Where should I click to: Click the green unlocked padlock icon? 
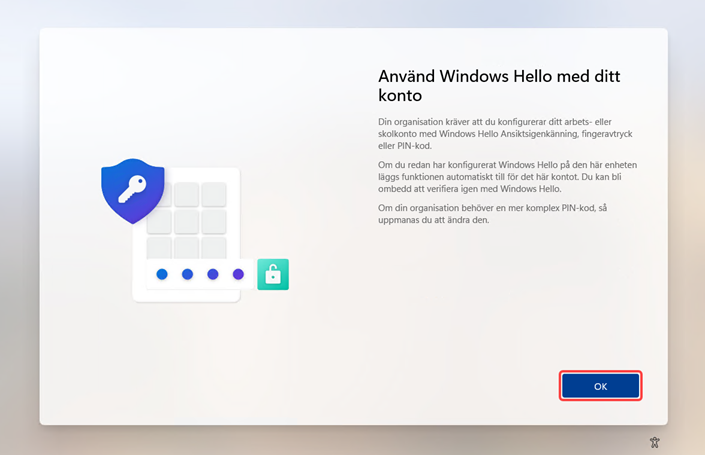click(272, 274)
